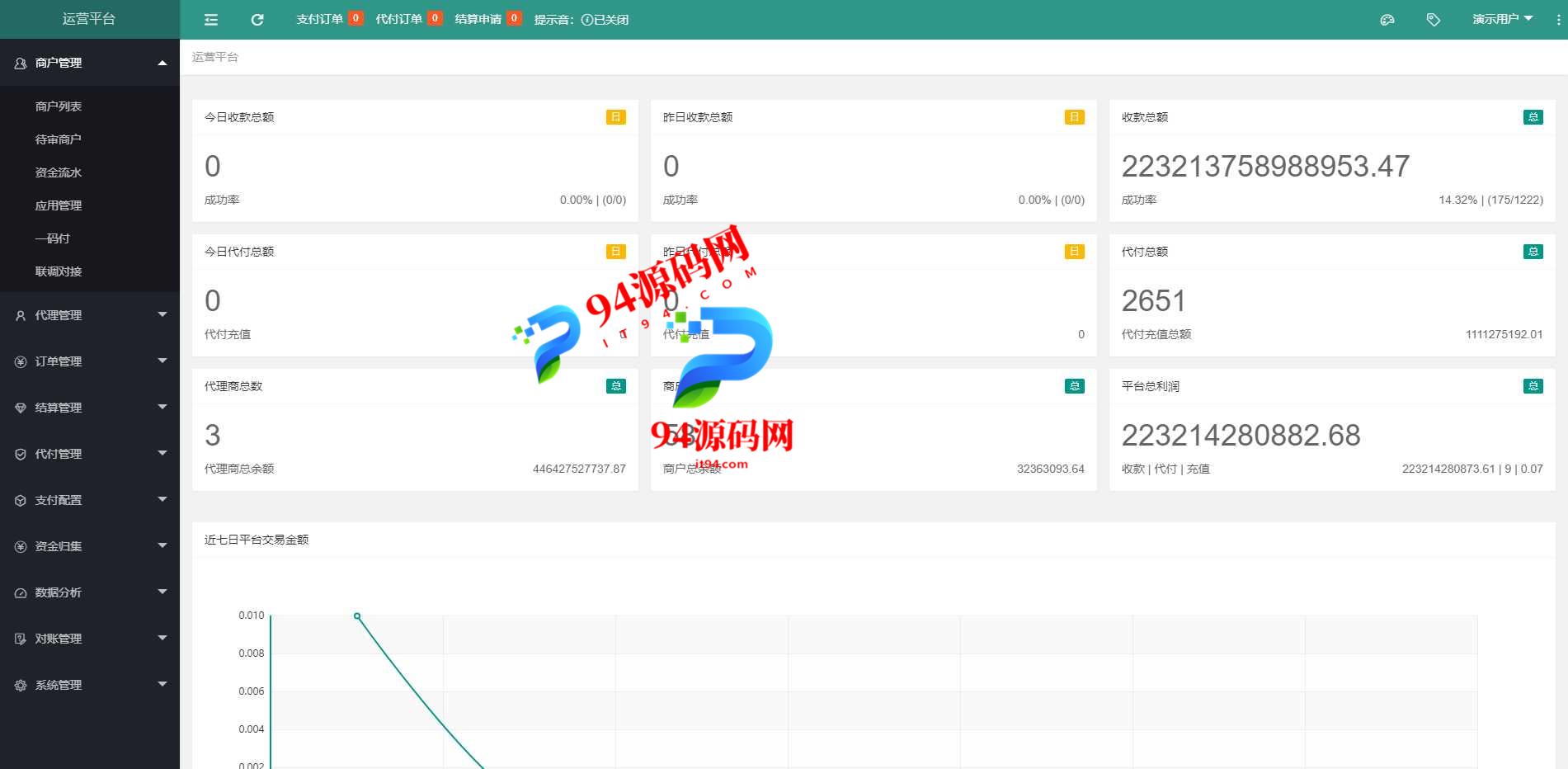This screenshot has height=769, width=1568.
Task: Expand the 数据分析 menu arrow
Action: tap(162, 592)
